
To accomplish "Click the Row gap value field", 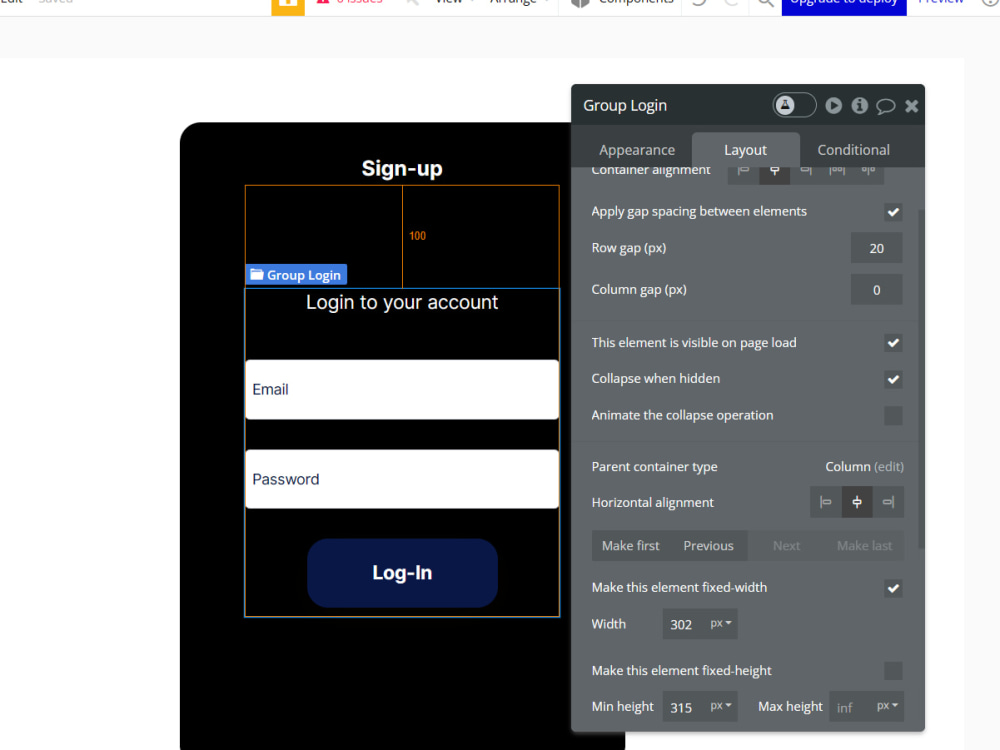I will coord(876,248).
